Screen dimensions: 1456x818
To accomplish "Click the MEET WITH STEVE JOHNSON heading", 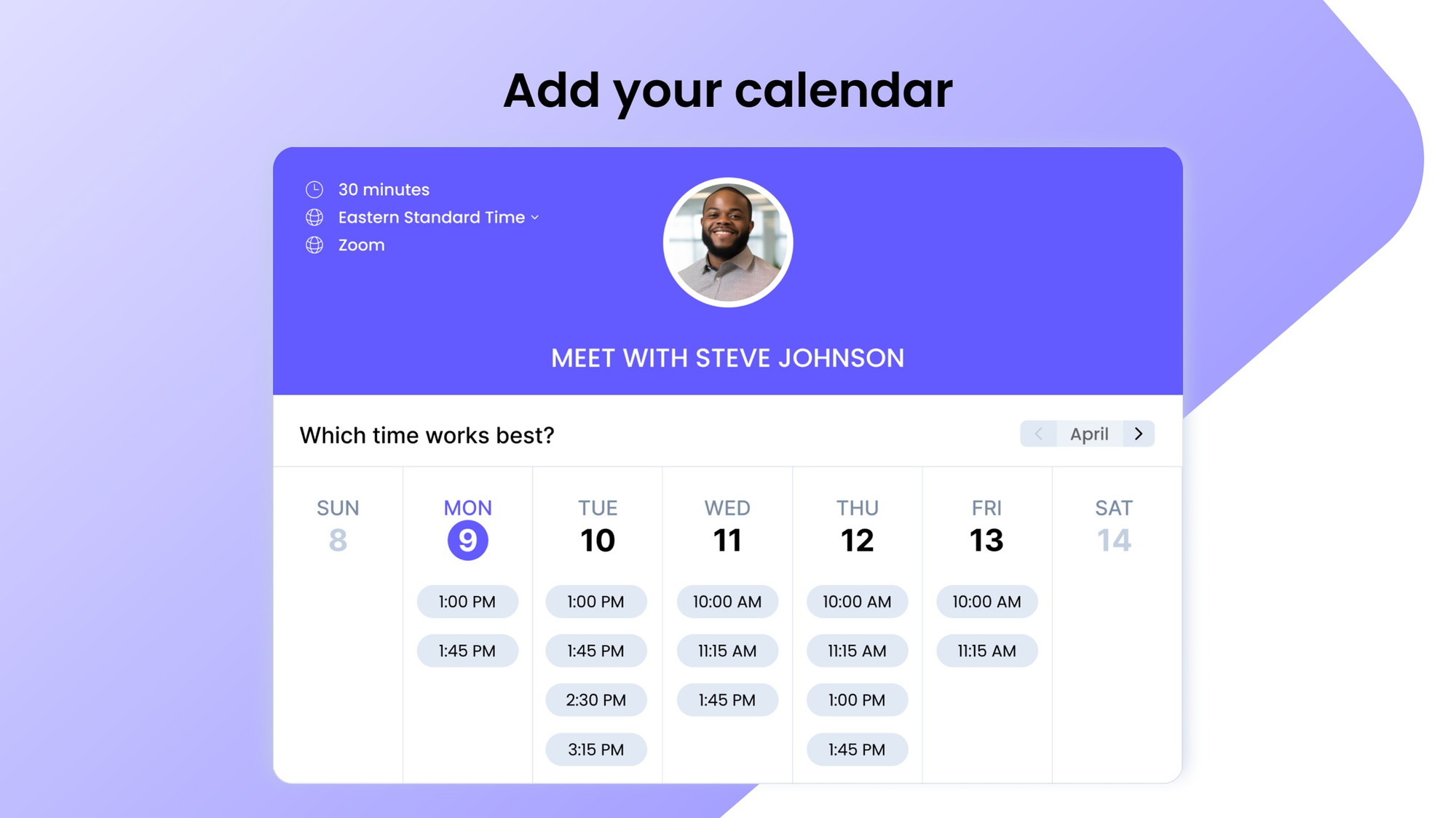I will coord(728,359).
